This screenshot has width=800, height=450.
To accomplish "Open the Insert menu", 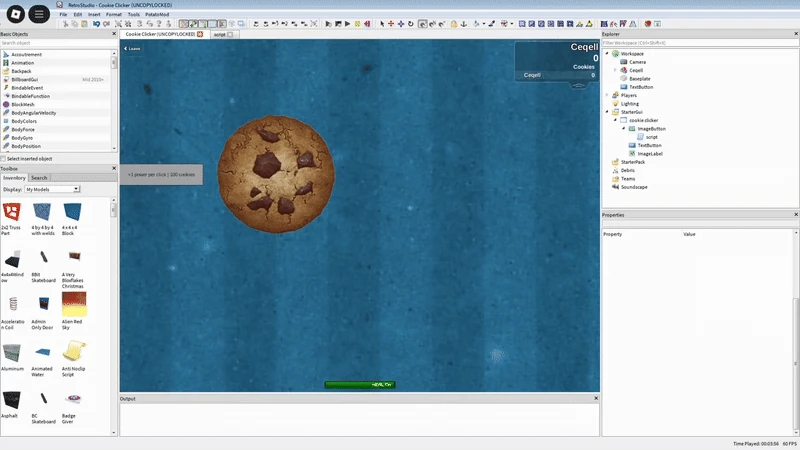I will tap(94, 14).
